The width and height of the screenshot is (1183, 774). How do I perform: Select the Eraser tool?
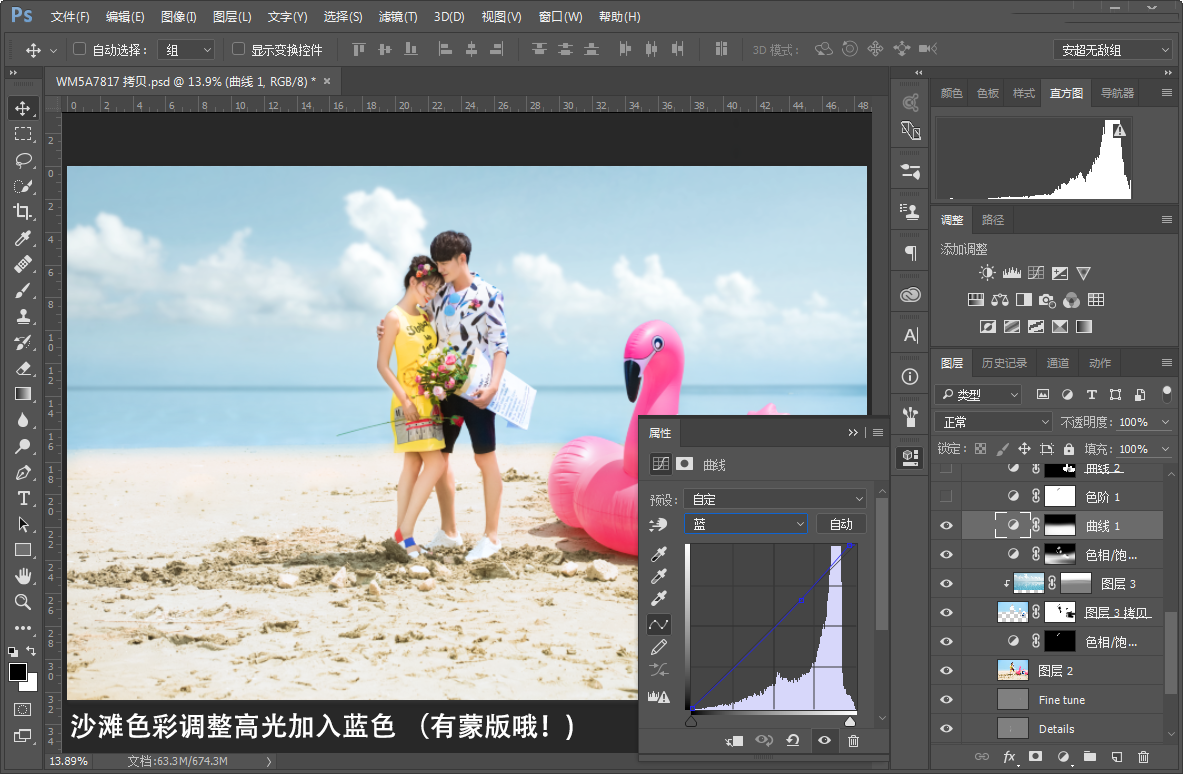click(x=23, y=368)
